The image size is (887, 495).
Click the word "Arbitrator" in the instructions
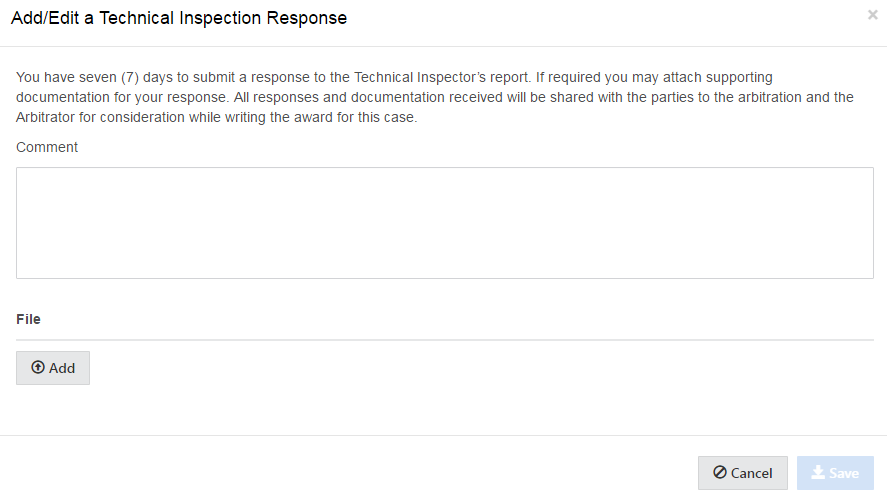tap(50, 117)
